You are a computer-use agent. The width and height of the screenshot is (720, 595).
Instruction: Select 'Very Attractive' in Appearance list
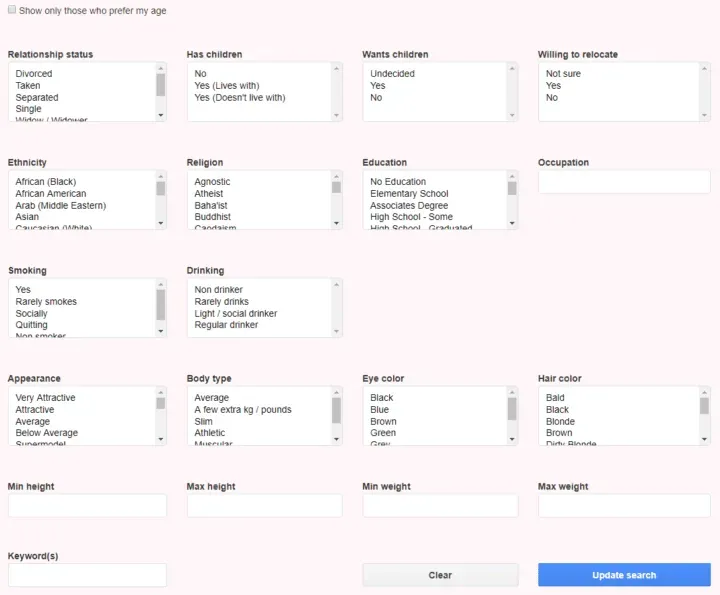(x=45, y=398)
